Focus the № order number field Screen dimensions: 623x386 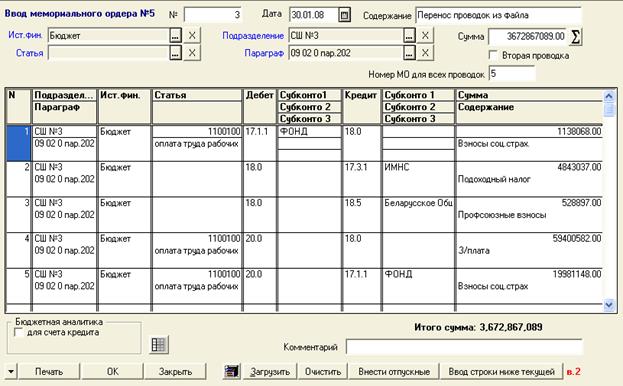click(x=213, y=15)
